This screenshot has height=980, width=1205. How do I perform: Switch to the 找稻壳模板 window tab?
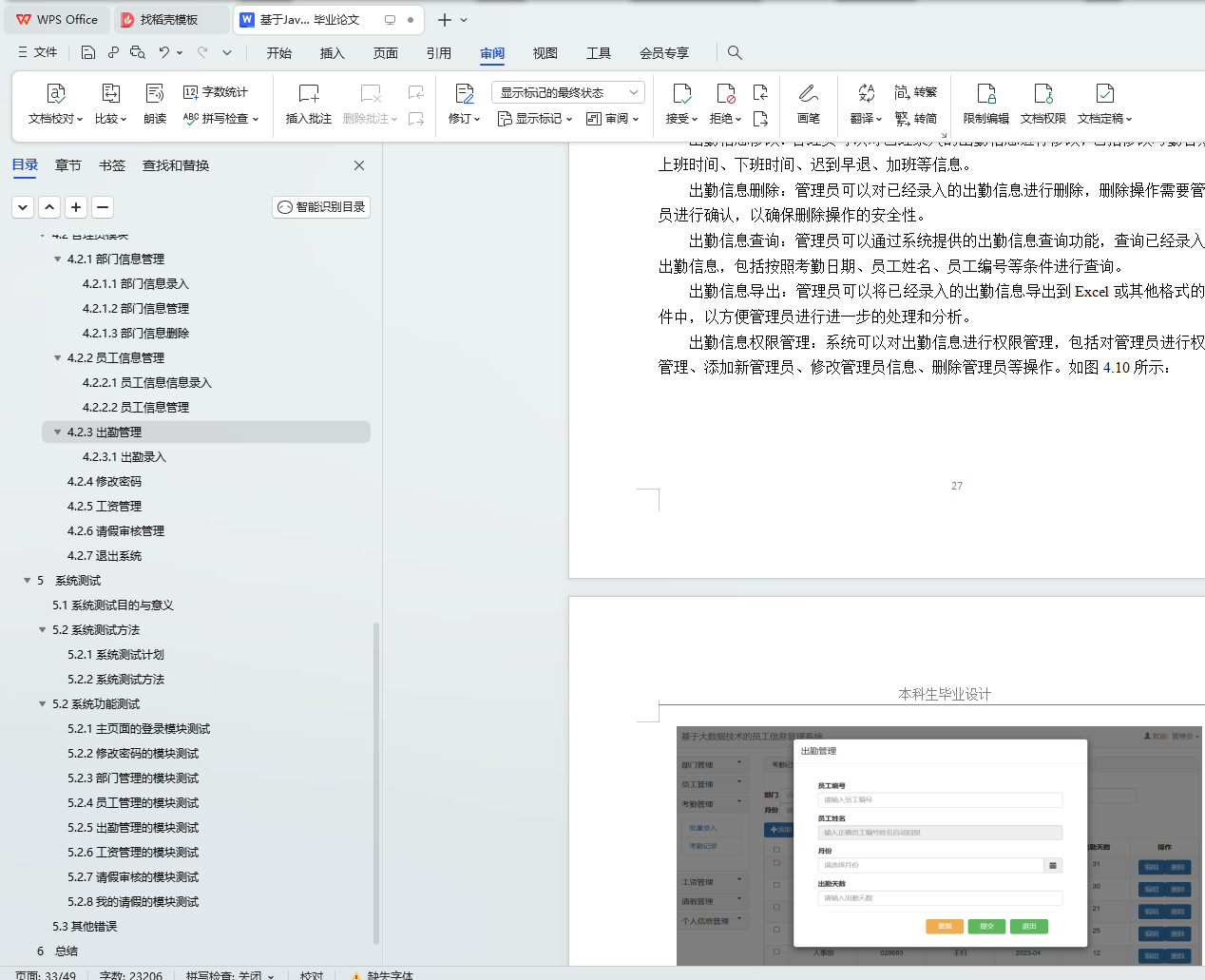tap(171, 19)
